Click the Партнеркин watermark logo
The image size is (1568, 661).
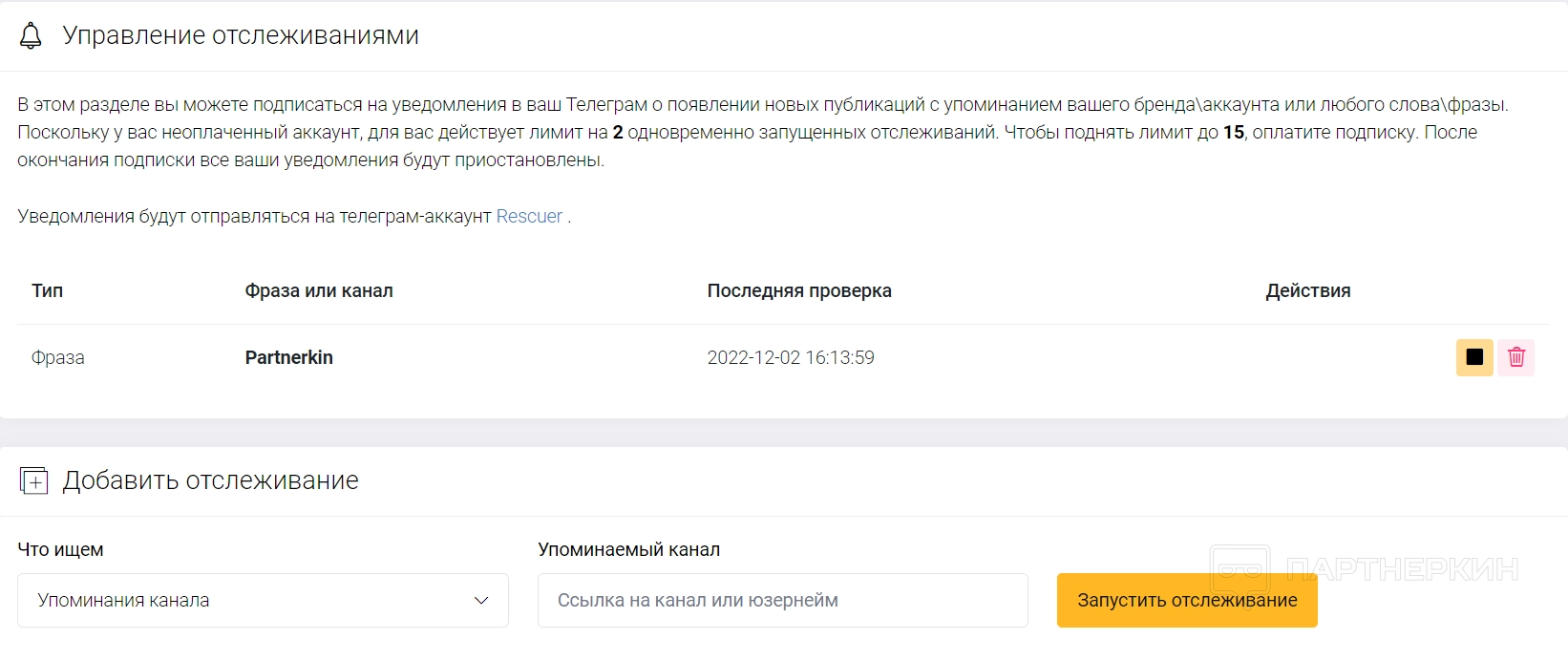click(1364, 569)
